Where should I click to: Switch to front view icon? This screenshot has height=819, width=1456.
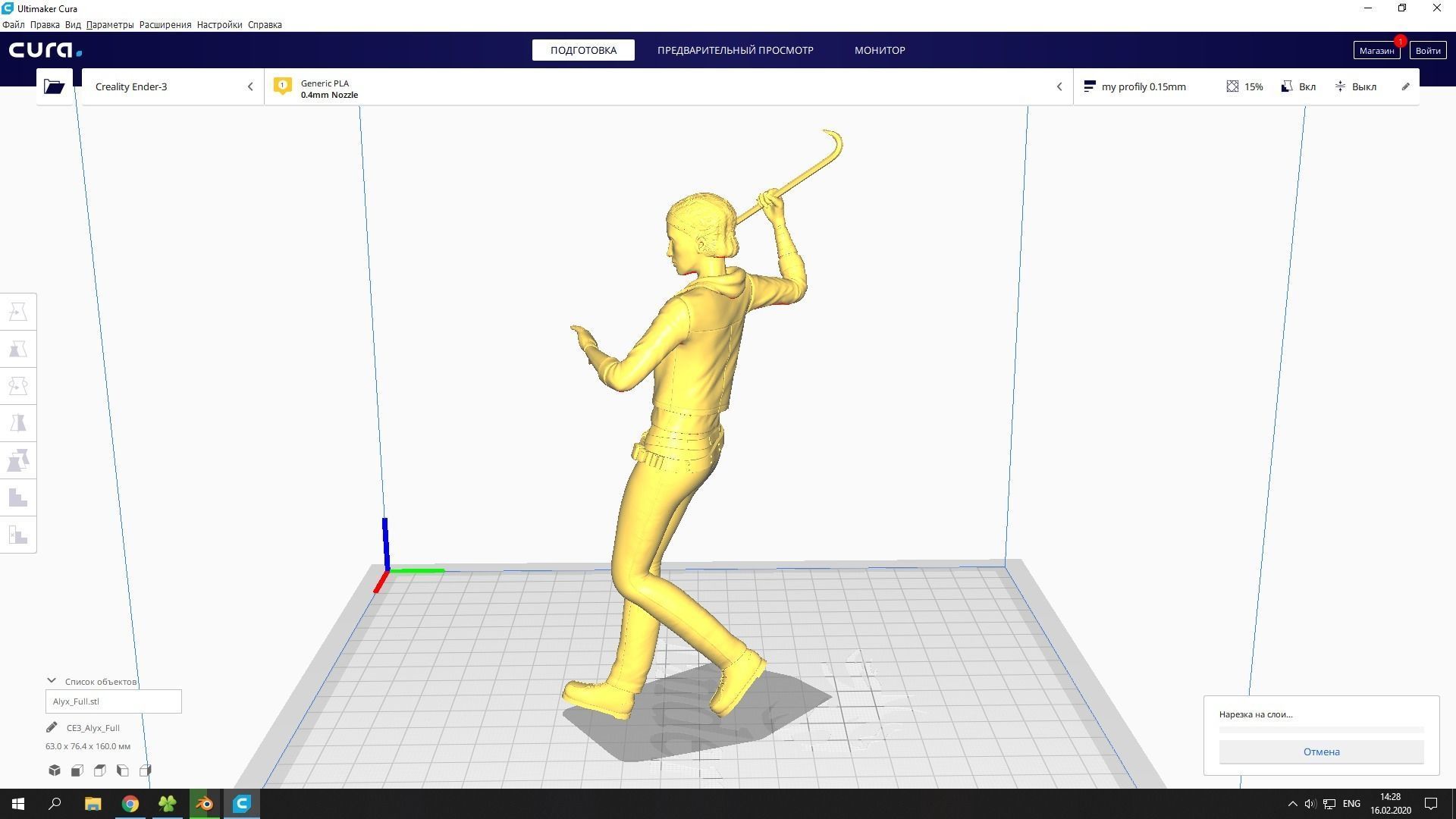(x=77, y=770)
